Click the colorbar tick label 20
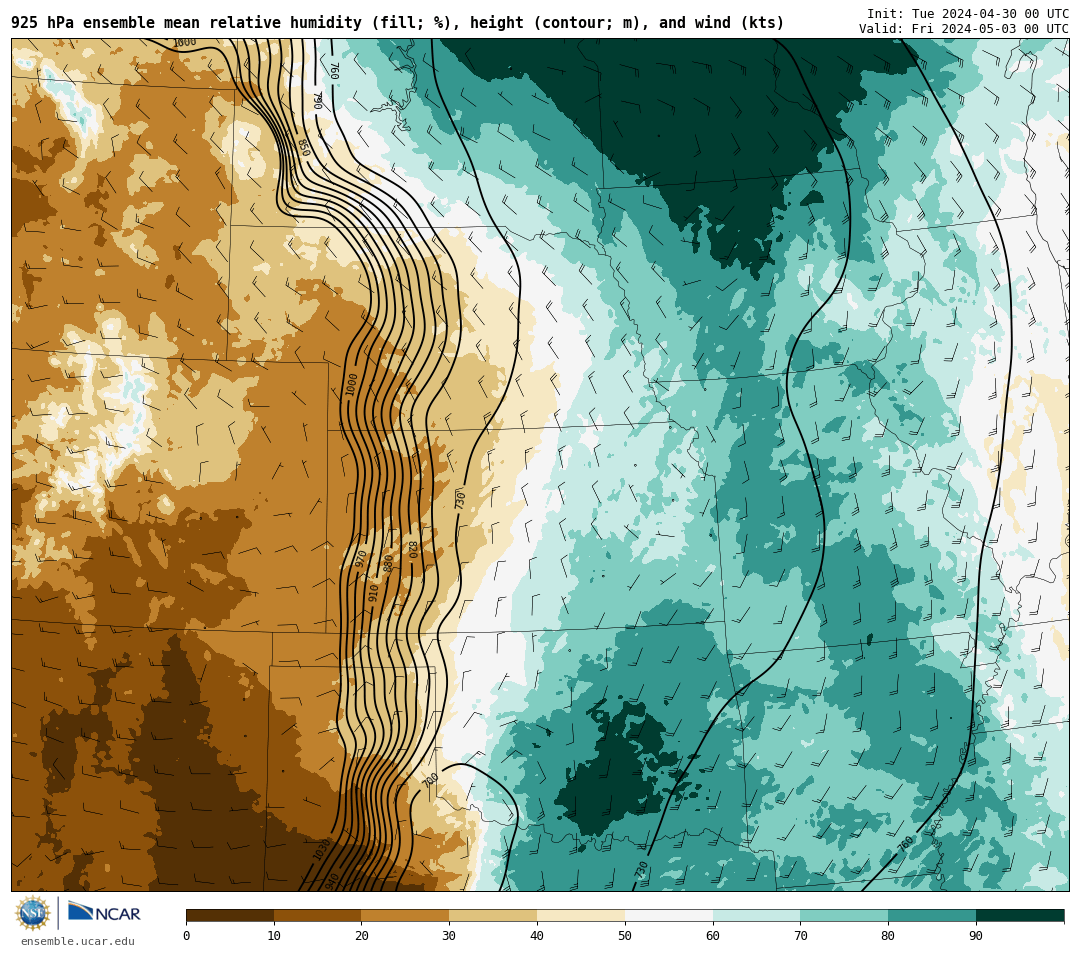The width and height of the screenshot is (1080, 954). coord(362,935)
